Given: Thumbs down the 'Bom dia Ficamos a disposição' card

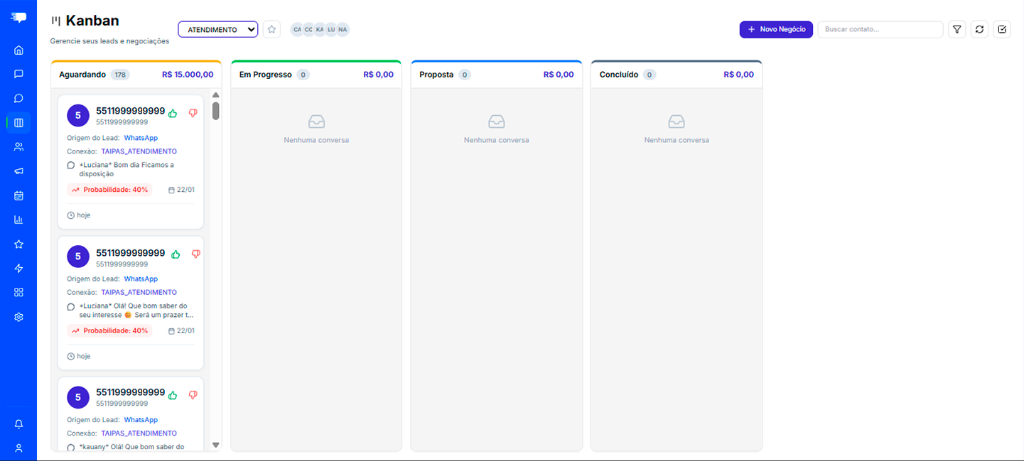Looking at the screenshot, I should click(193, 113).
